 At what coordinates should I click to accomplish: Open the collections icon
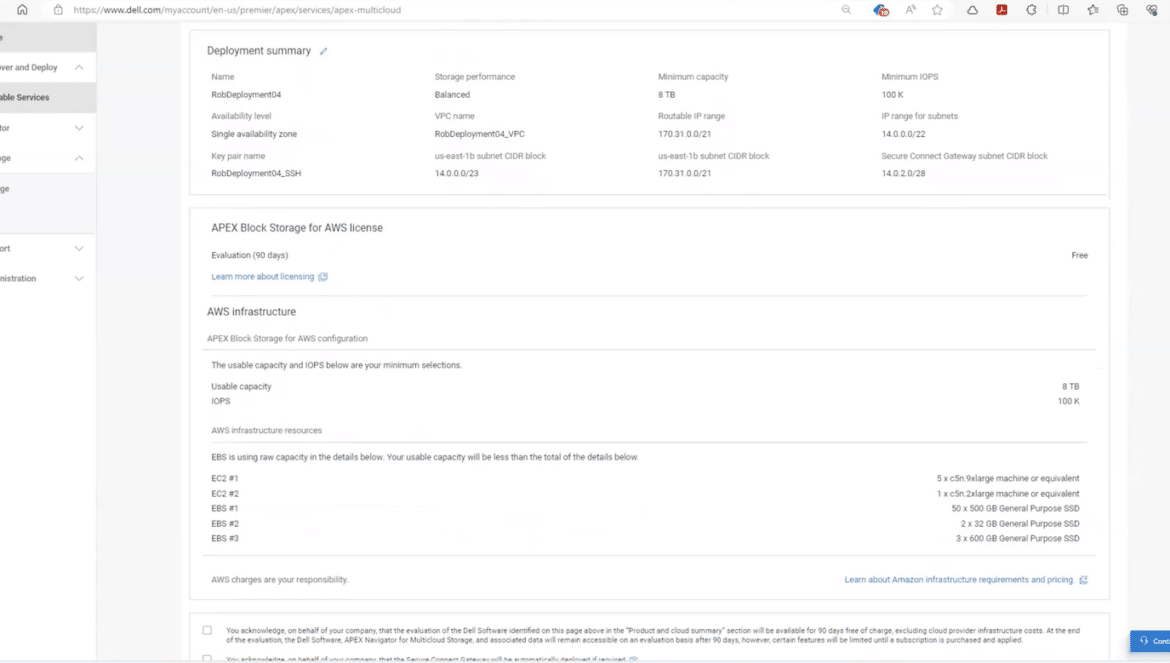(x=1122, y=10)
